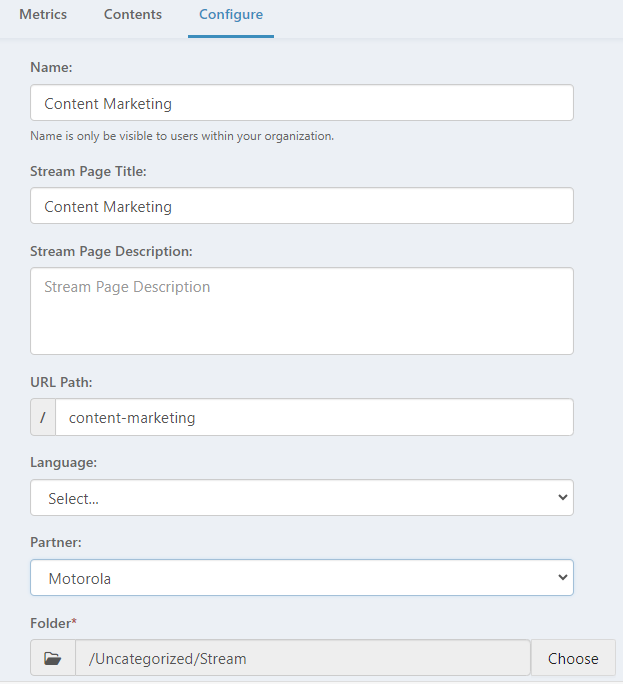Edit the URL Path content-marketing field
623x684 pixels.
click(314, 418)
